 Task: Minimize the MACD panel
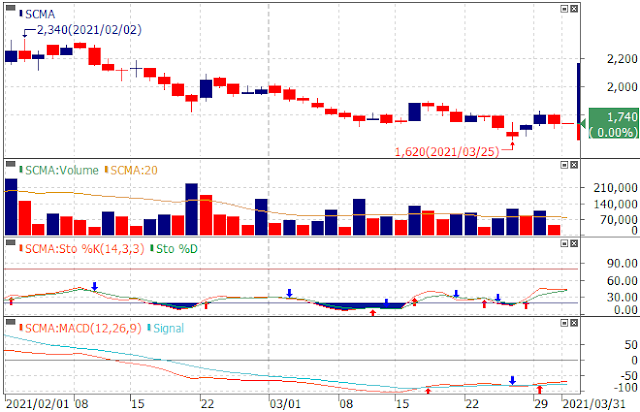tap(564, 323)
